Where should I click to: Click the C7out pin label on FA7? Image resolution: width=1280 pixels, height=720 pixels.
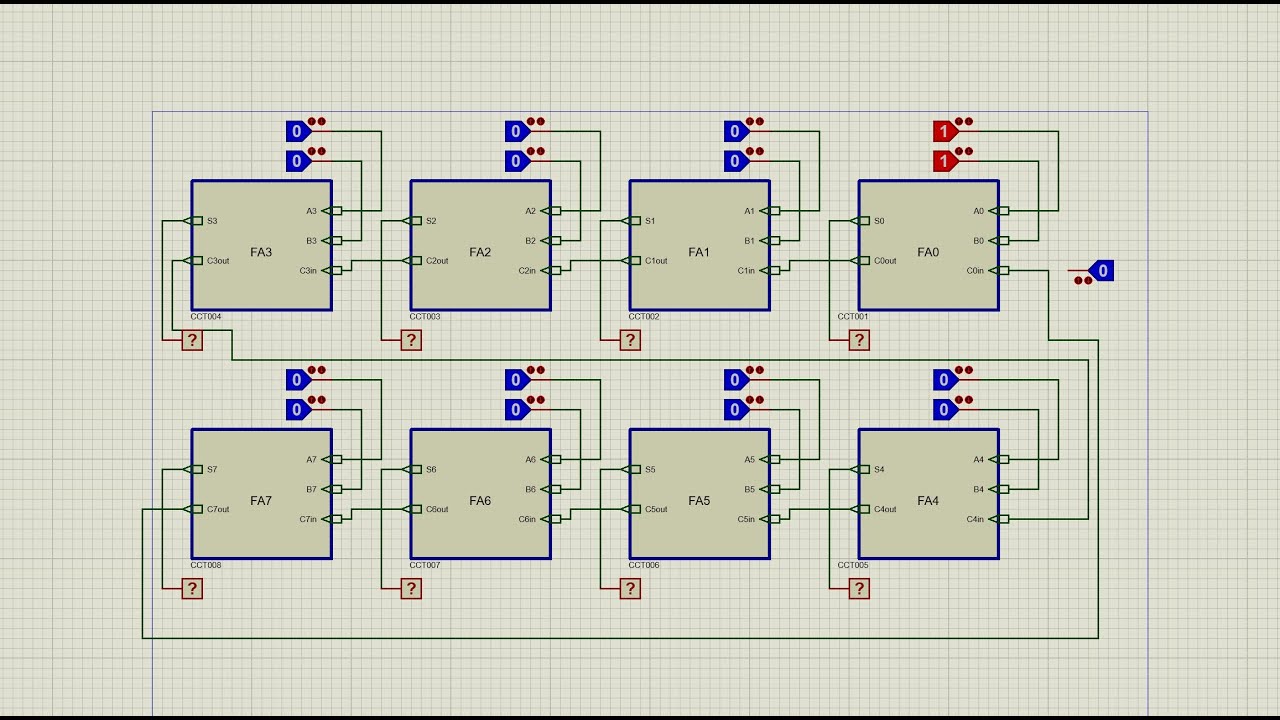tap(218, 510)
